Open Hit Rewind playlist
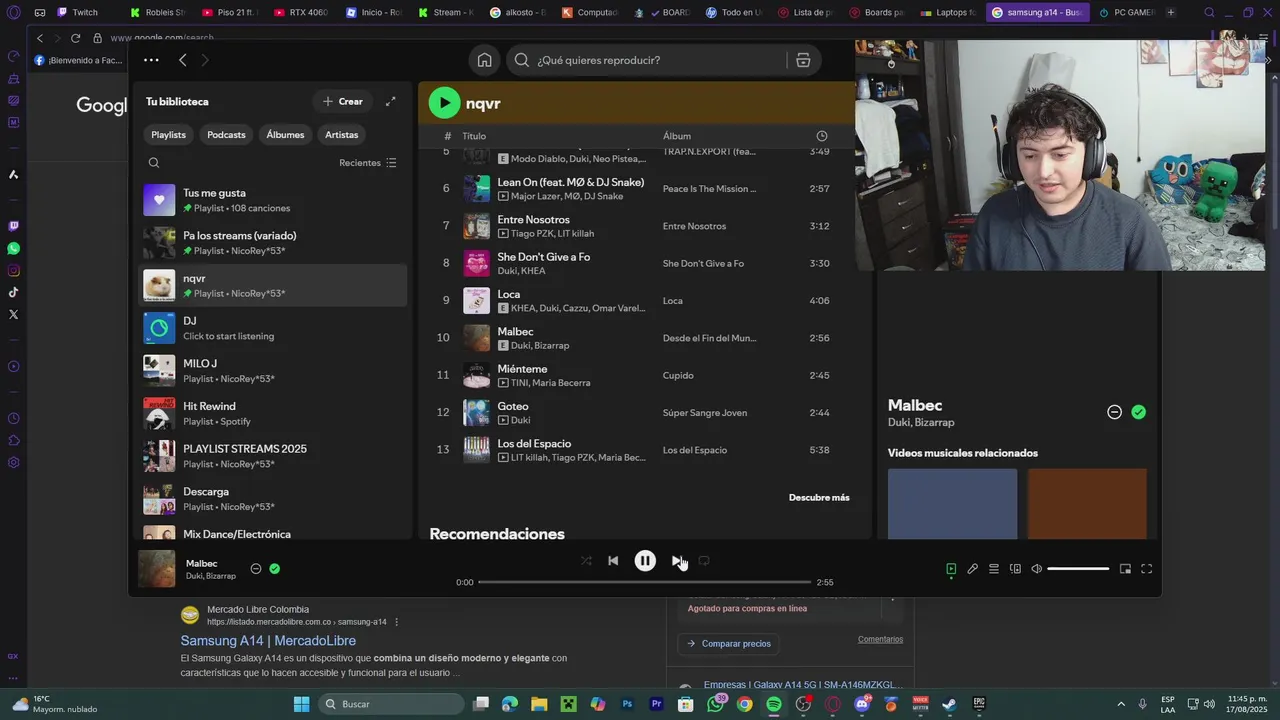This screenshot has height=720, width=1280. (272, 413)
